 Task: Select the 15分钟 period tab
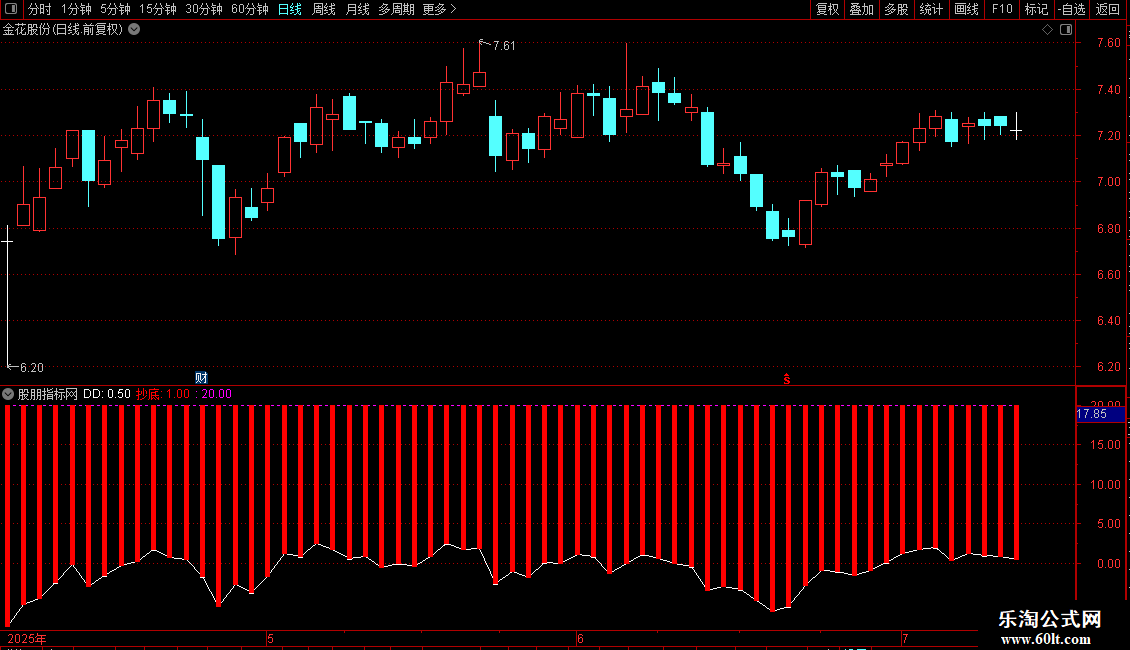pyautogui.click(x=158, y=9)
